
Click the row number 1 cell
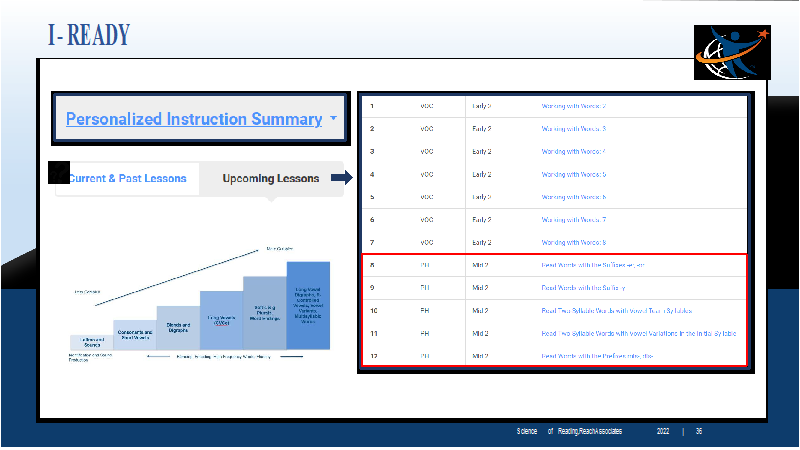click(372, 106)
